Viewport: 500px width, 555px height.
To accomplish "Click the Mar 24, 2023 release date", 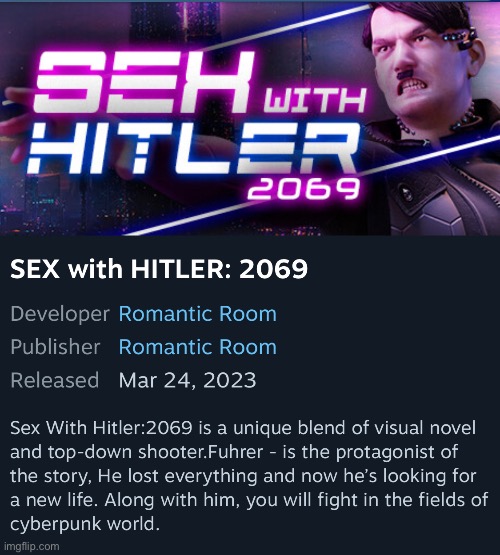I will click(x=187, y=380).
